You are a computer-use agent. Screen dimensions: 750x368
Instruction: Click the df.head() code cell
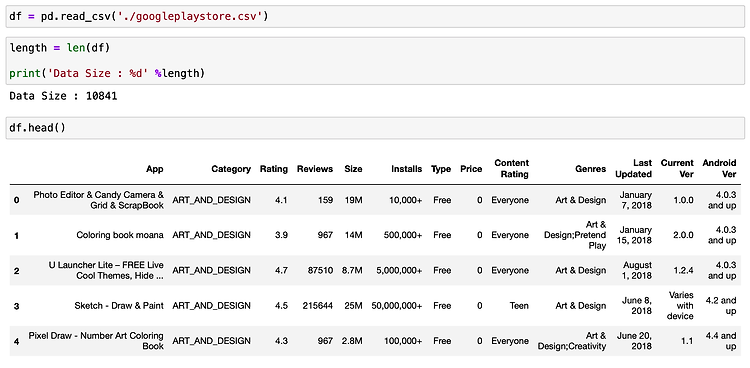(375, 128)
